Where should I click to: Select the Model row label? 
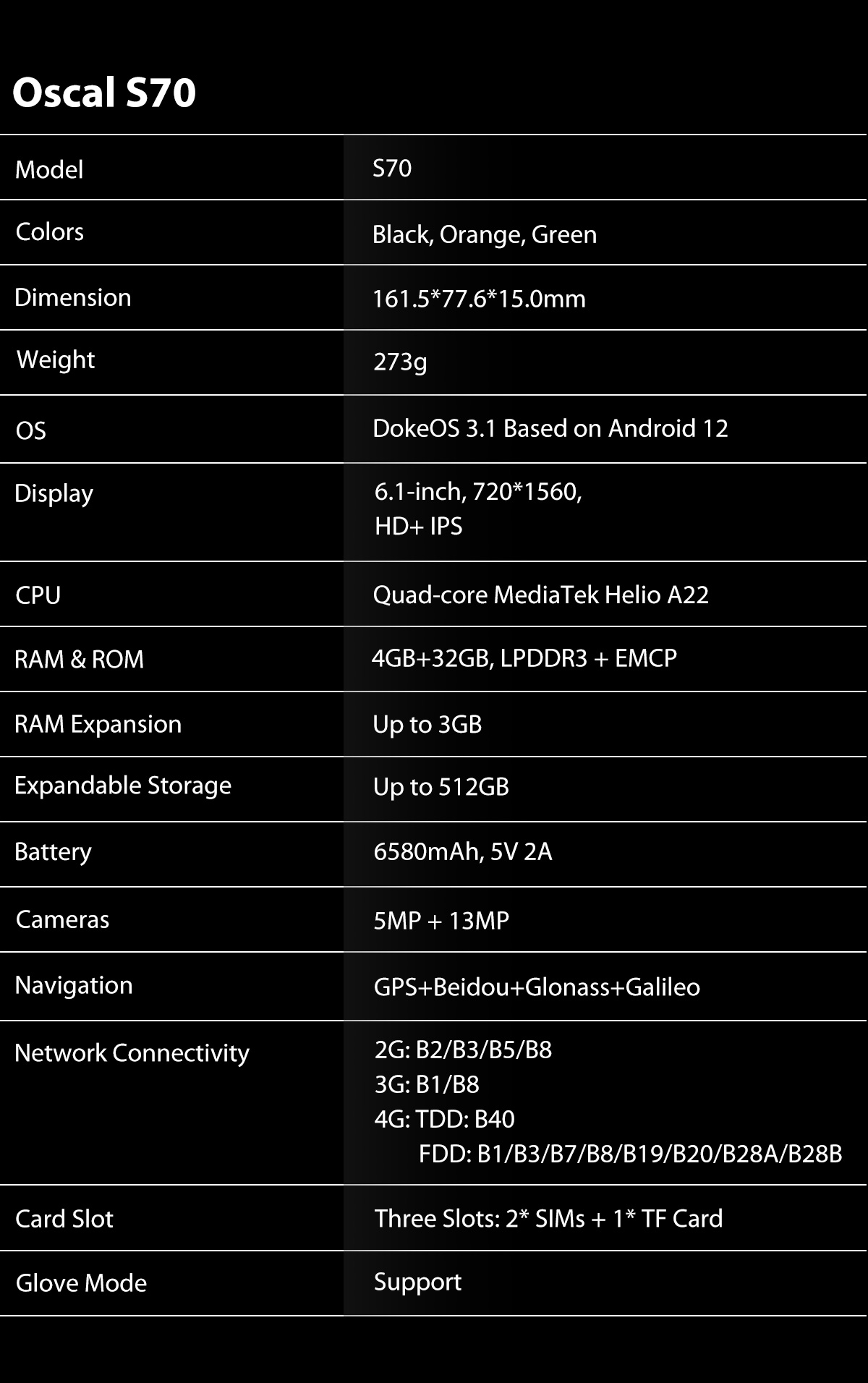coord(49,170)
